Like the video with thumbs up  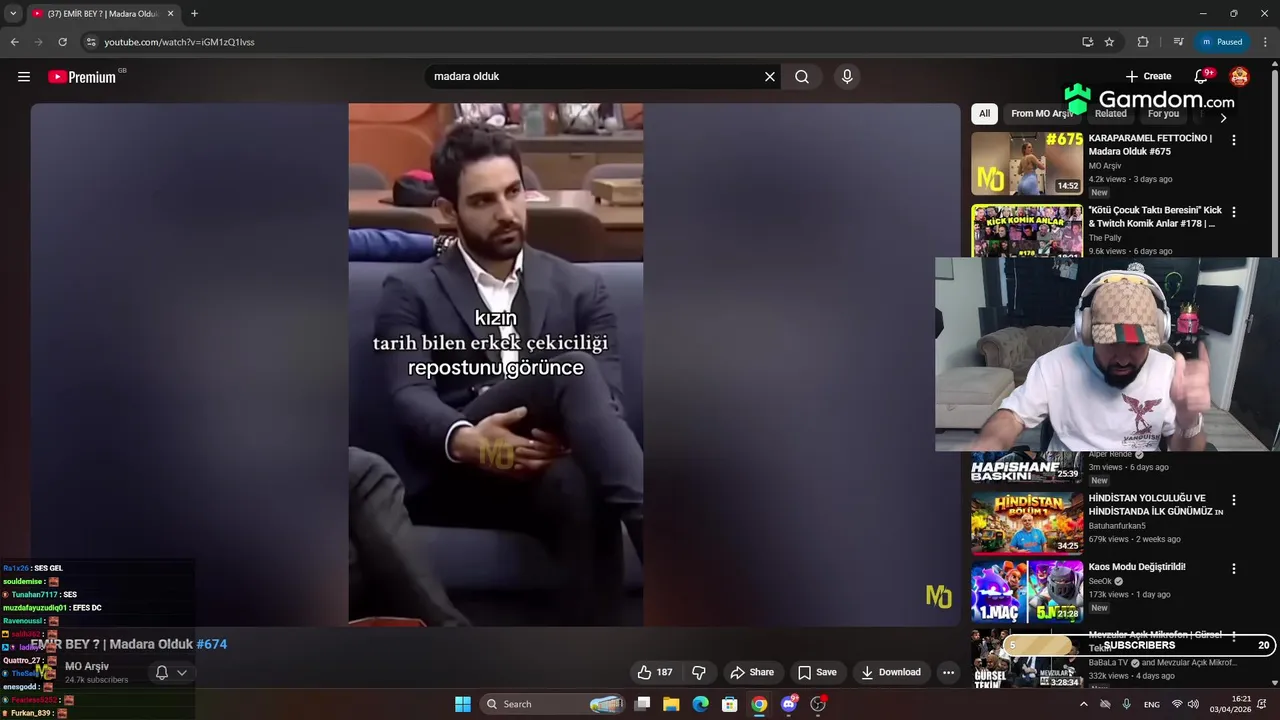[x=655, y=672]
